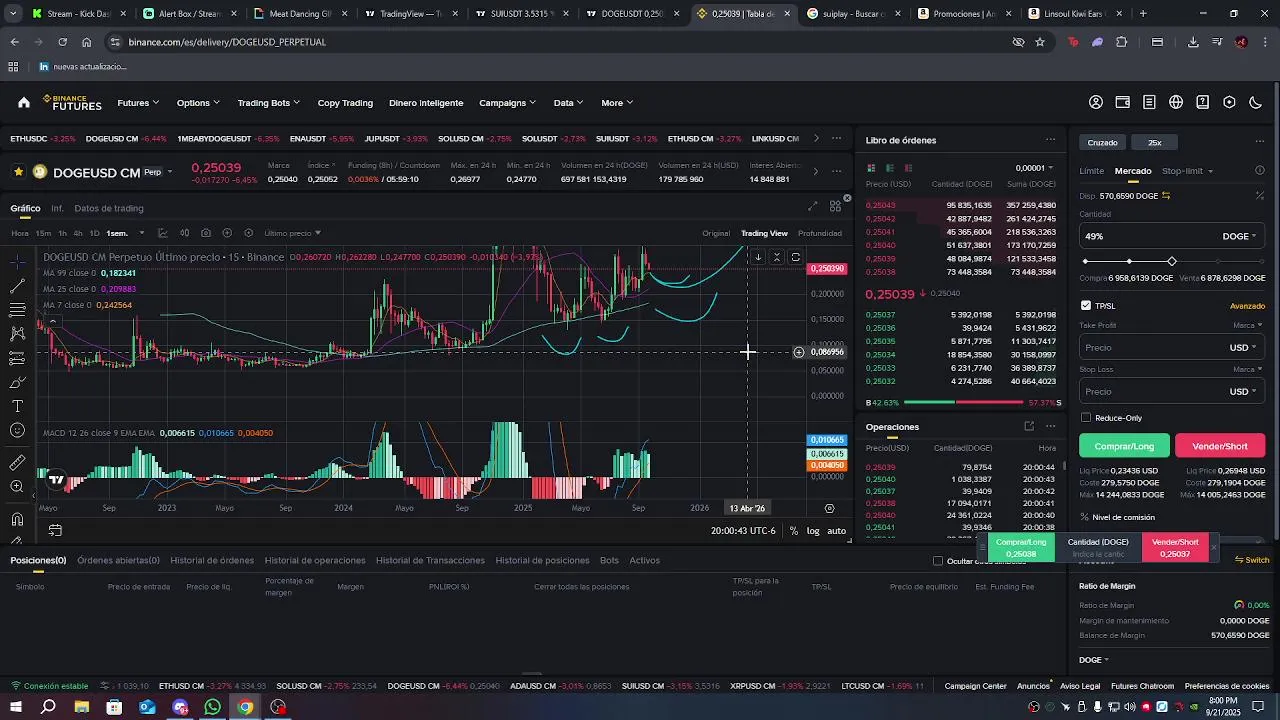Screen dimensions: 1280x720
Task: Open the Órdenes abiertas(0) tab
Action: [x=118, y=560]
